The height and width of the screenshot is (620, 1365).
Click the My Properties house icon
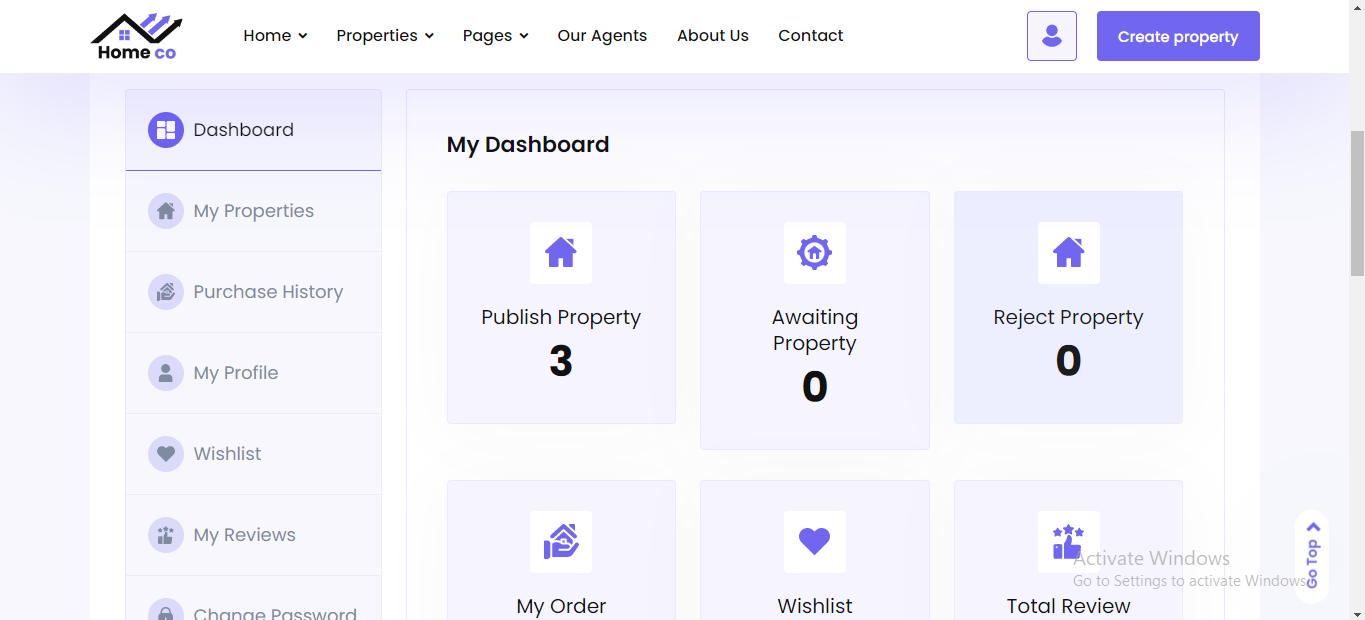pyautogui.click(x=166, y=211)
